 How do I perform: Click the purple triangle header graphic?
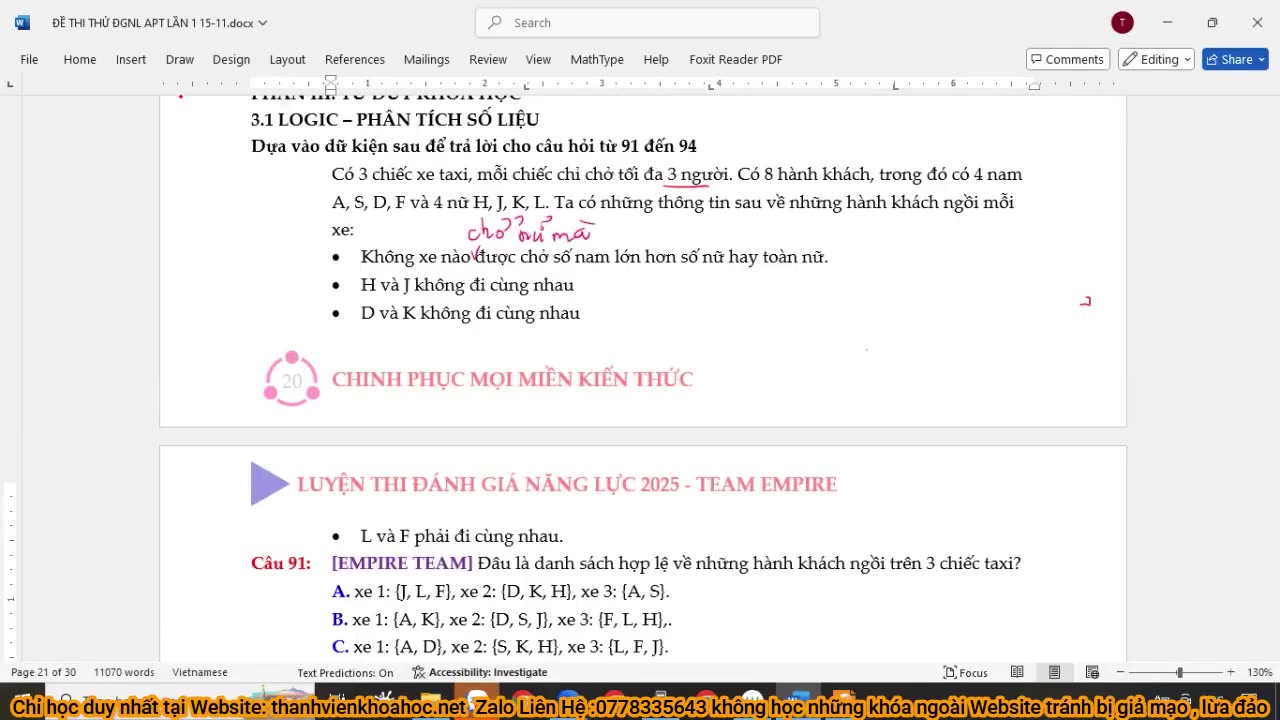(269, 484)
